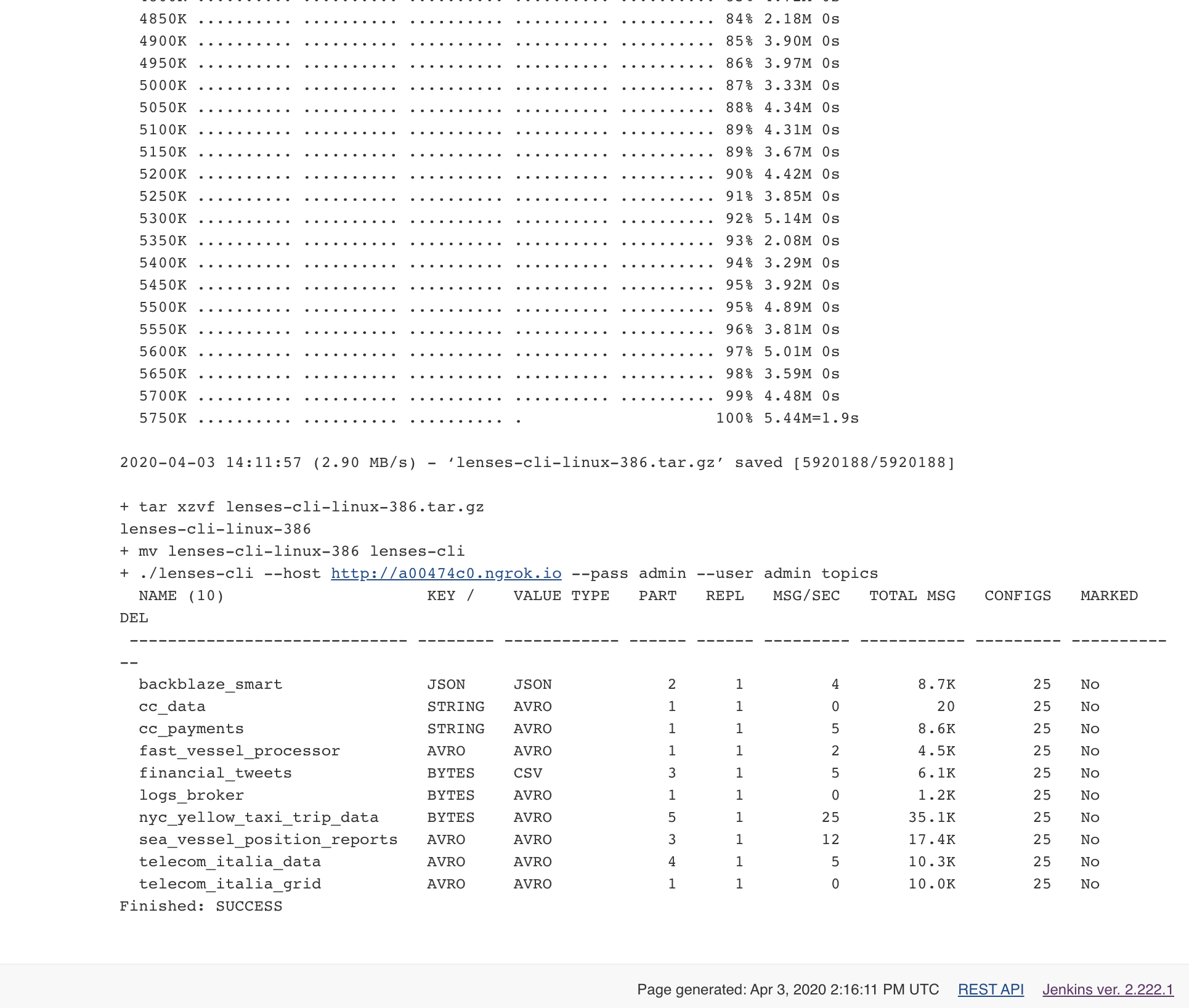Open the Jenkins ver. 2.222.1 link
The height and width of the screenshot is (1008, 1189).
(x=1108, y=990)
